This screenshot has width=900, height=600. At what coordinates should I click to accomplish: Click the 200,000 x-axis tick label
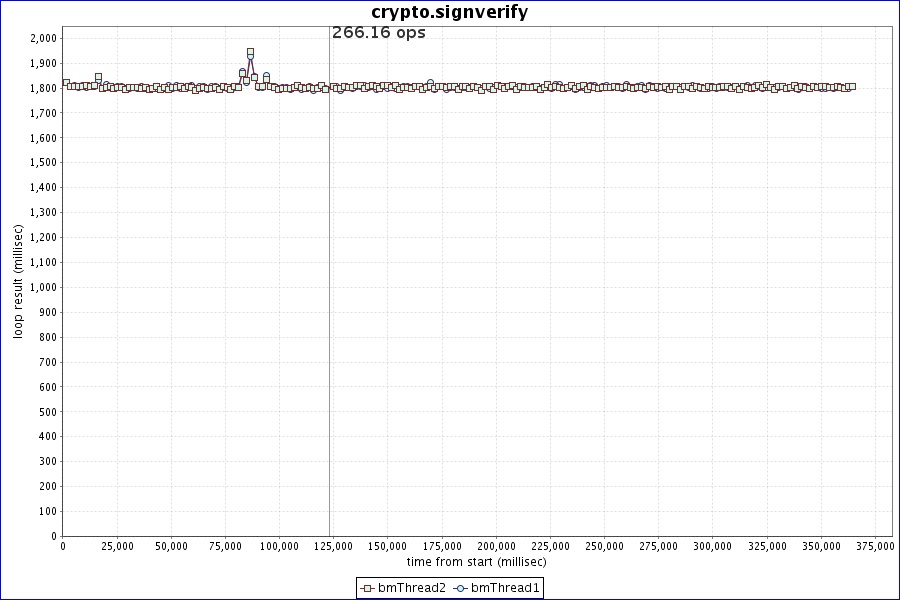click(x=496, y=546)
